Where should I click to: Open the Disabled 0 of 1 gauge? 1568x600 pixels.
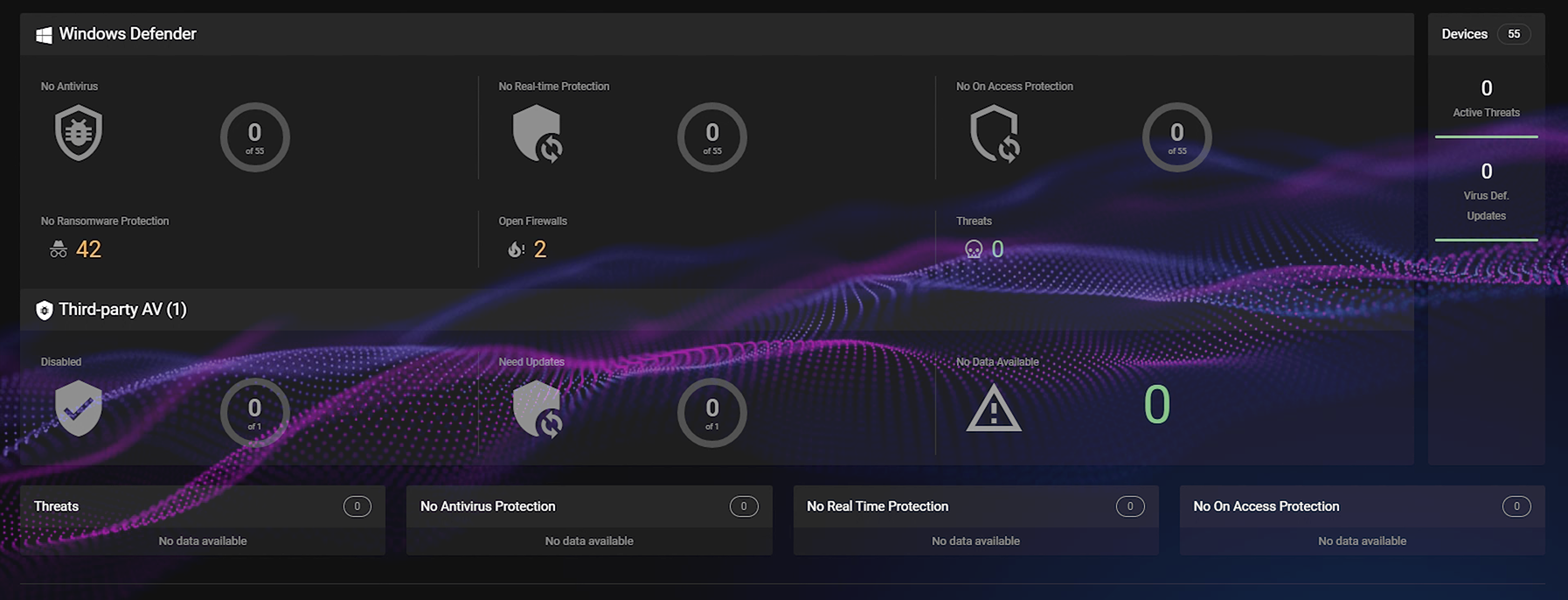[254, 413]
